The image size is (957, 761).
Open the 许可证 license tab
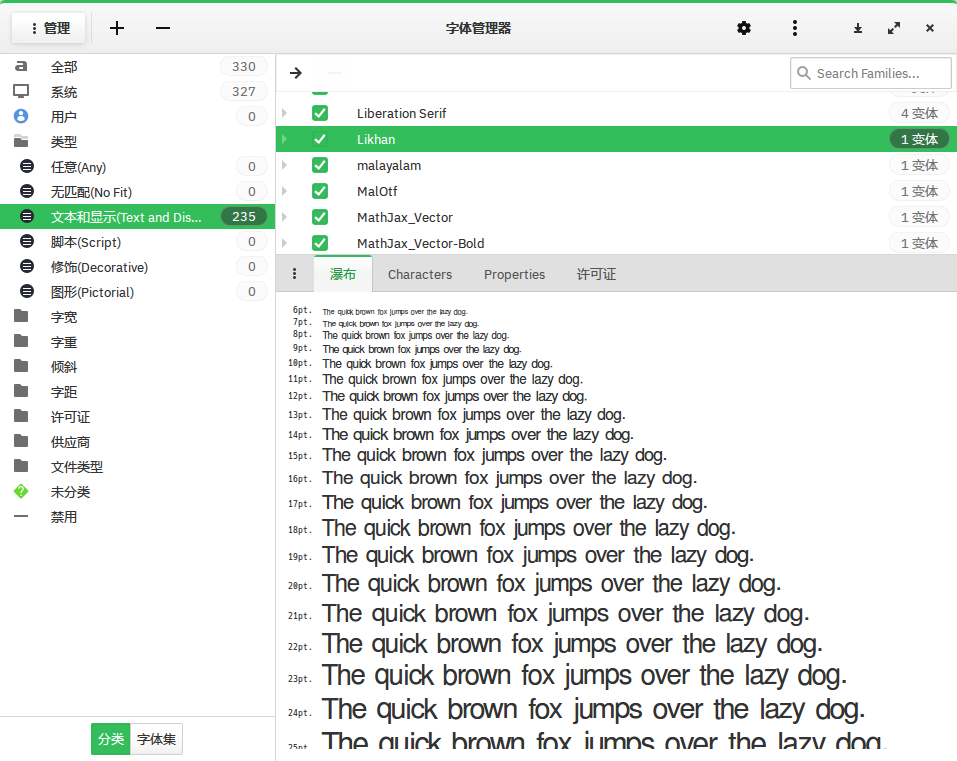[x=596, y=275]
